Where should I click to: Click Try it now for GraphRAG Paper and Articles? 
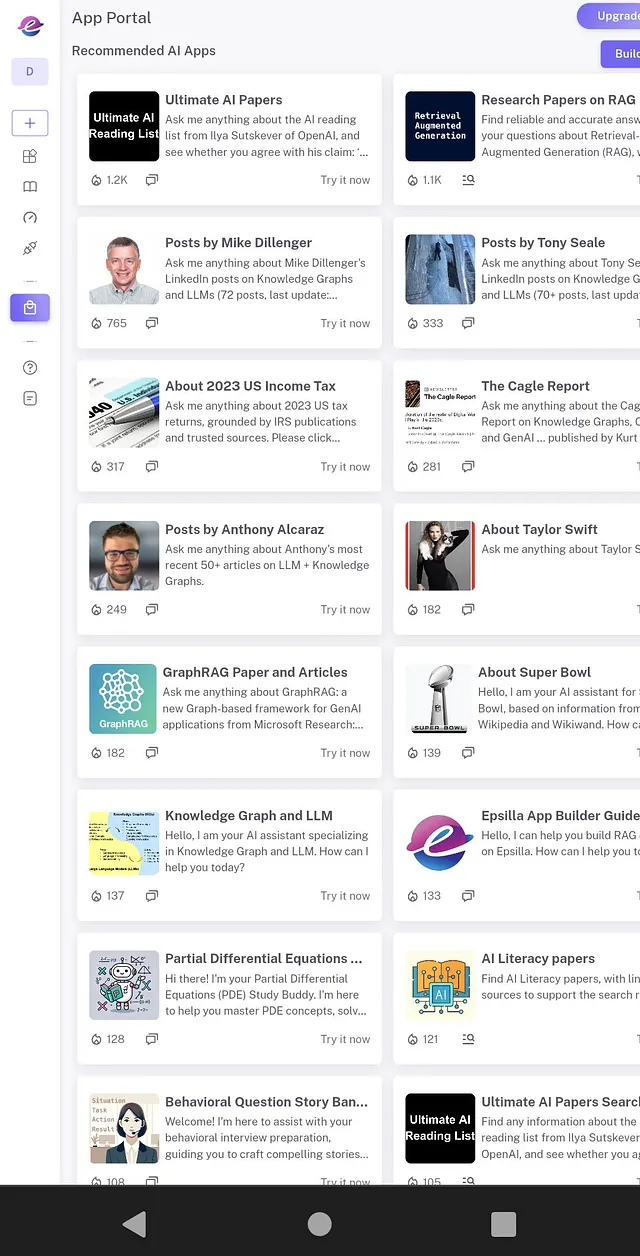pos(345,753)
